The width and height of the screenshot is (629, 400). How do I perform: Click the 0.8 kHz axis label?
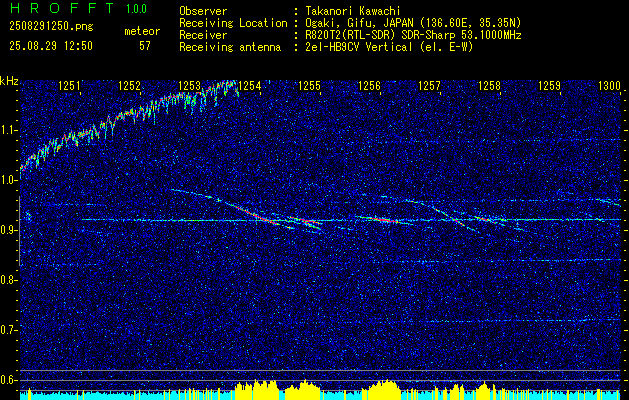click(9, 280)
